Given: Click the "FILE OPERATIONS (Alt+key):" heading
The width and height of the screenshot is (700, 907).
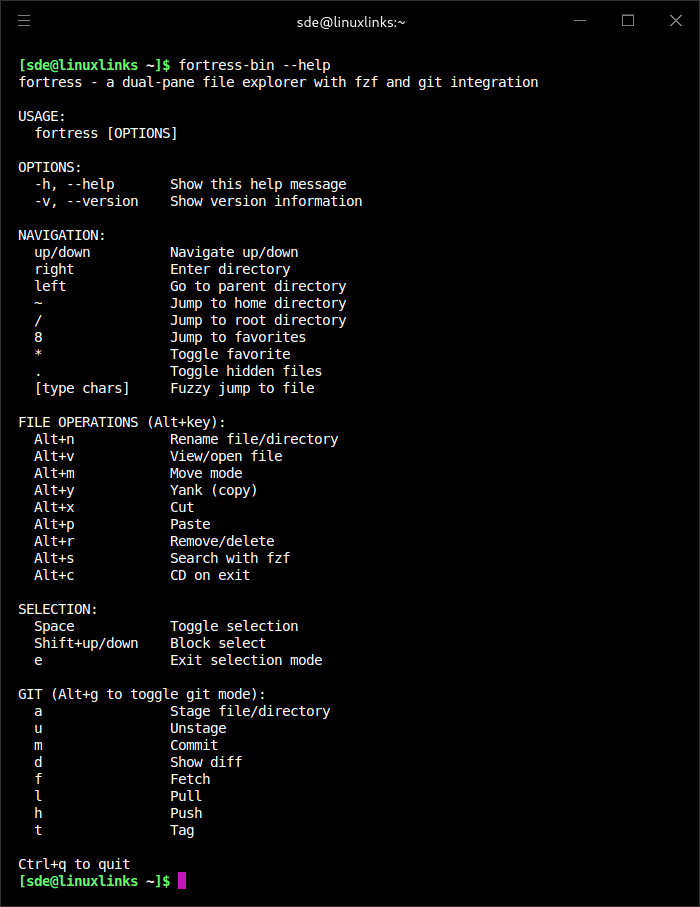Looking at the screenshot, I should 122,422.
